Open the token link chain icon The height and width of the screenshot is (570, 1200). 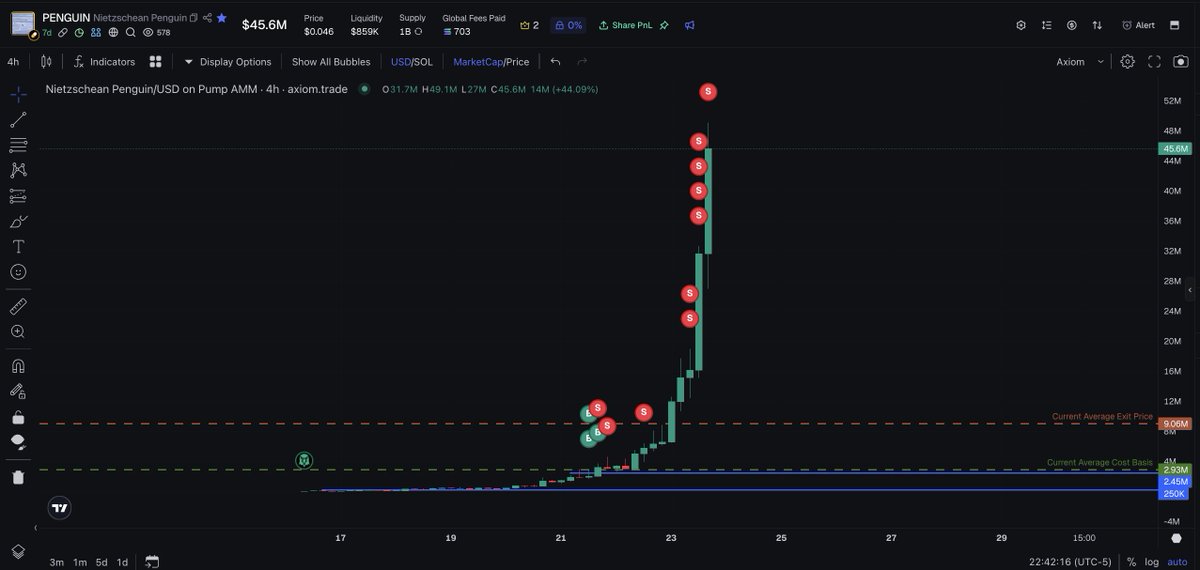coord(63,32)
